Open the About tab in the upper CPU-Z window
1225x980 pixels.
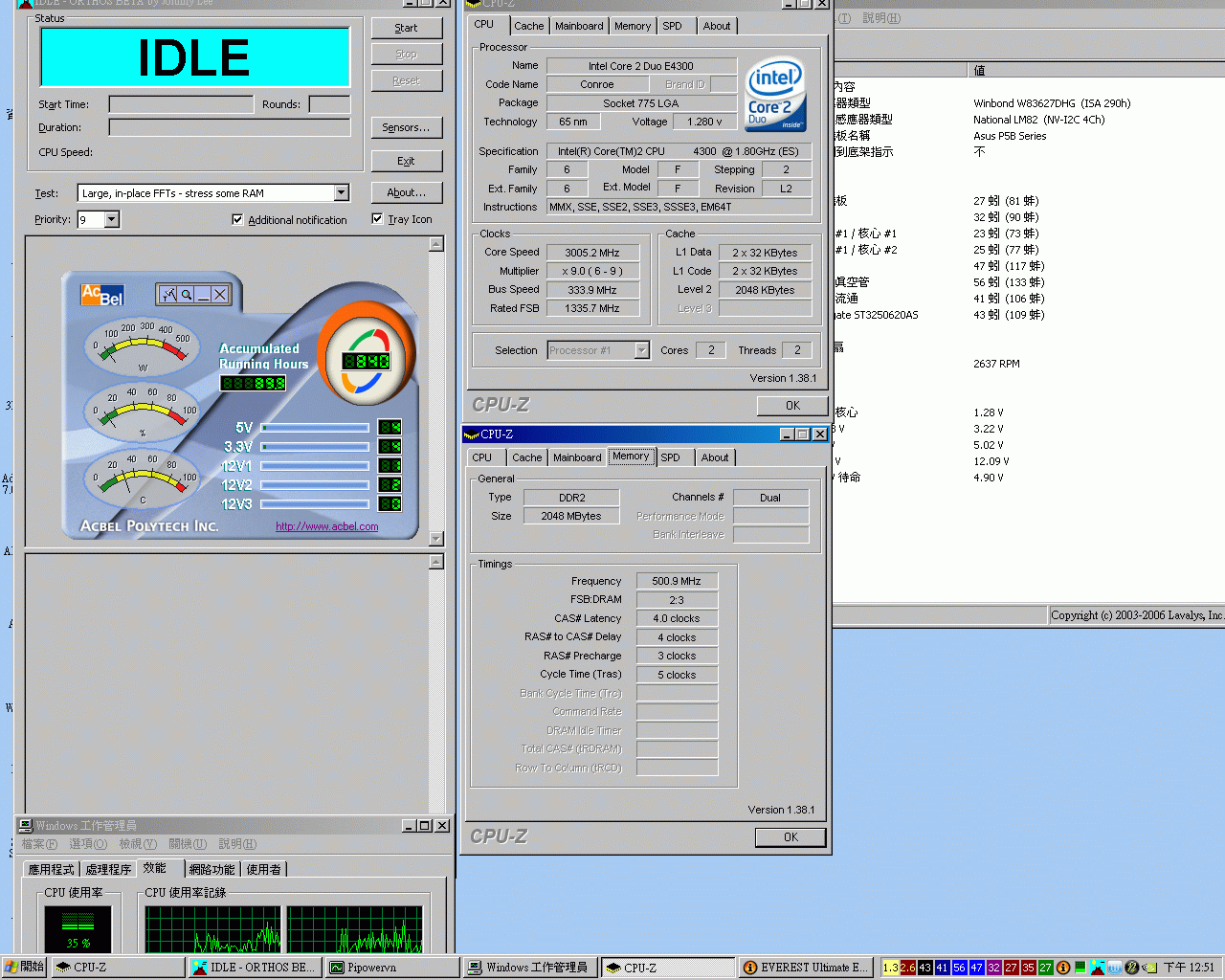click(717, 26)
